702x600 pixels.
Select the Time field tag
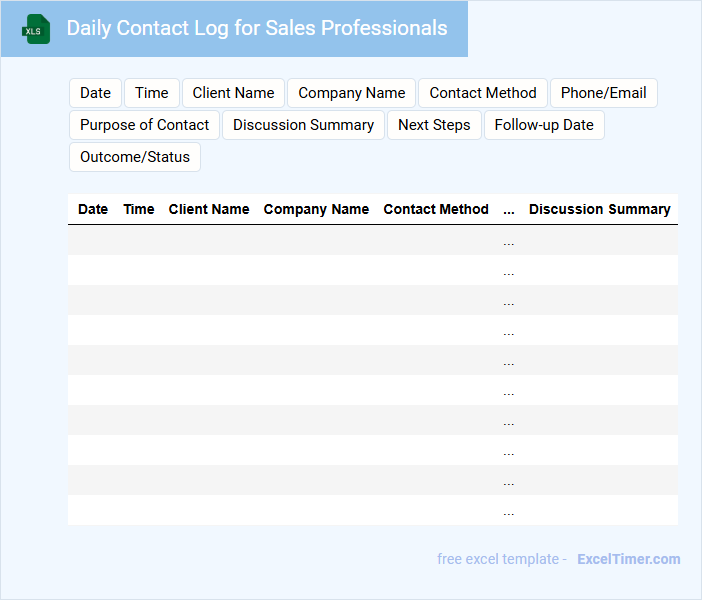pyautogui.click(x=152, y=93)
